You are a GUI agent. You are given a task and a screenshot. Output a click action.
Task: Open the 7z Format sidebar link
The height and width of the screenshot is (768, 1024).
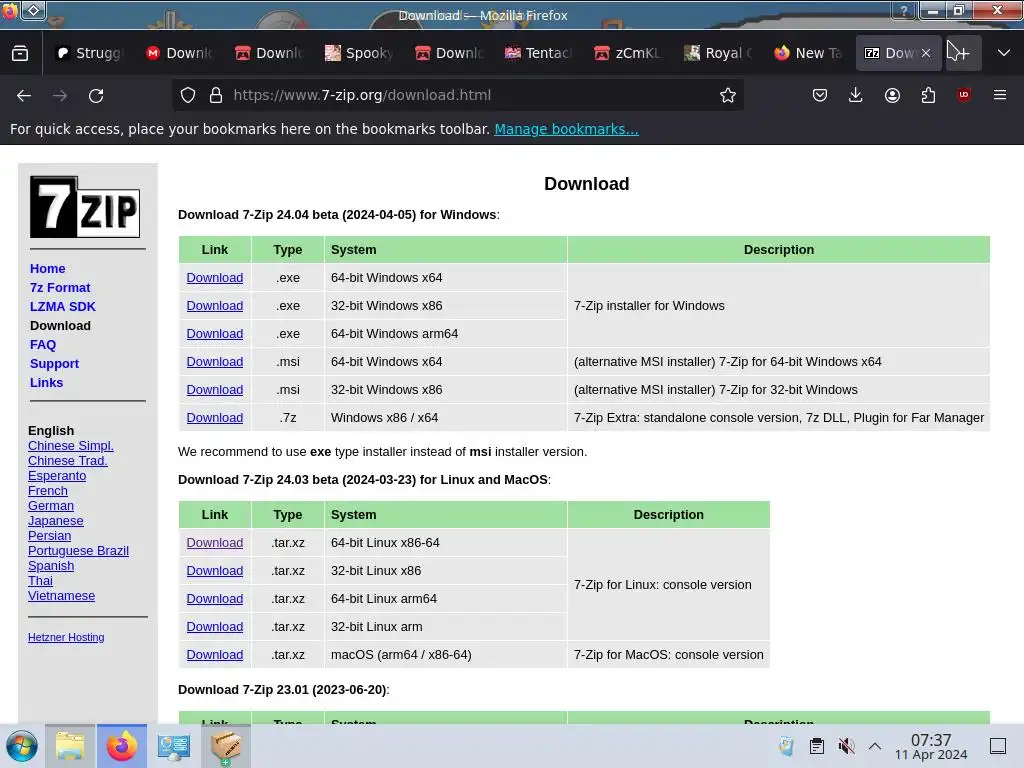tap(60, 287)
